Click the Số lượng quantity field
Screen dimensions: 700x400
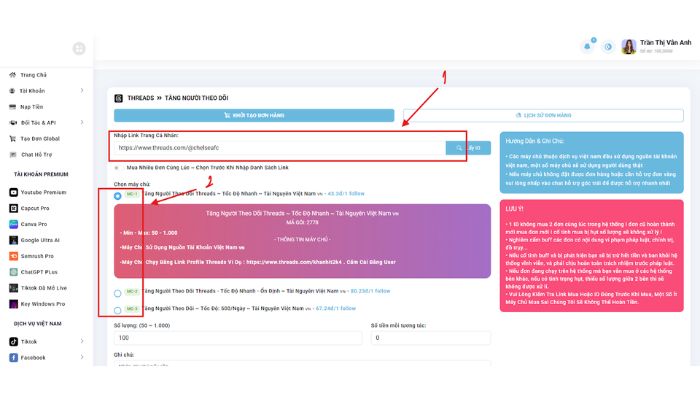pyautogui.click(x=238, y=338)
